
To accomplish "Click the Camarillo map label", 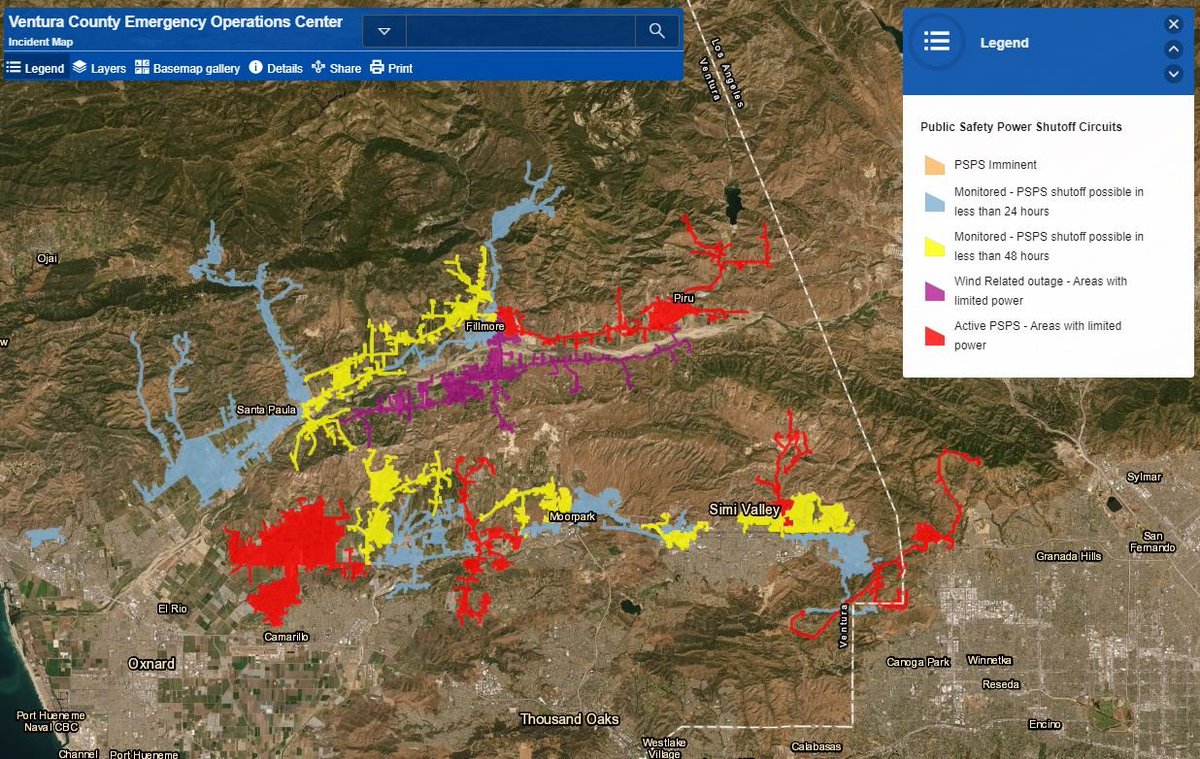I will [x=287, y=637].
